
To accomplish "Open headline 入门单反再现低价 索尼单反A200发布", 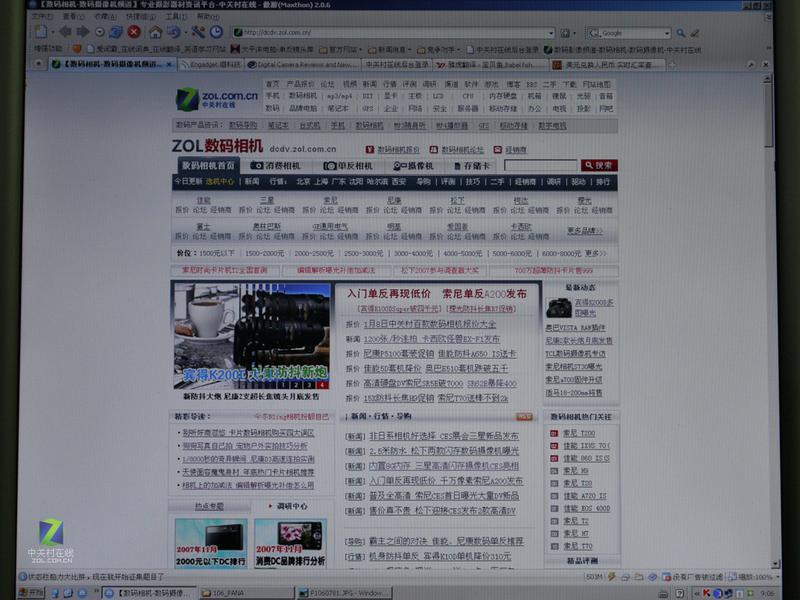I will click(437, 294).
